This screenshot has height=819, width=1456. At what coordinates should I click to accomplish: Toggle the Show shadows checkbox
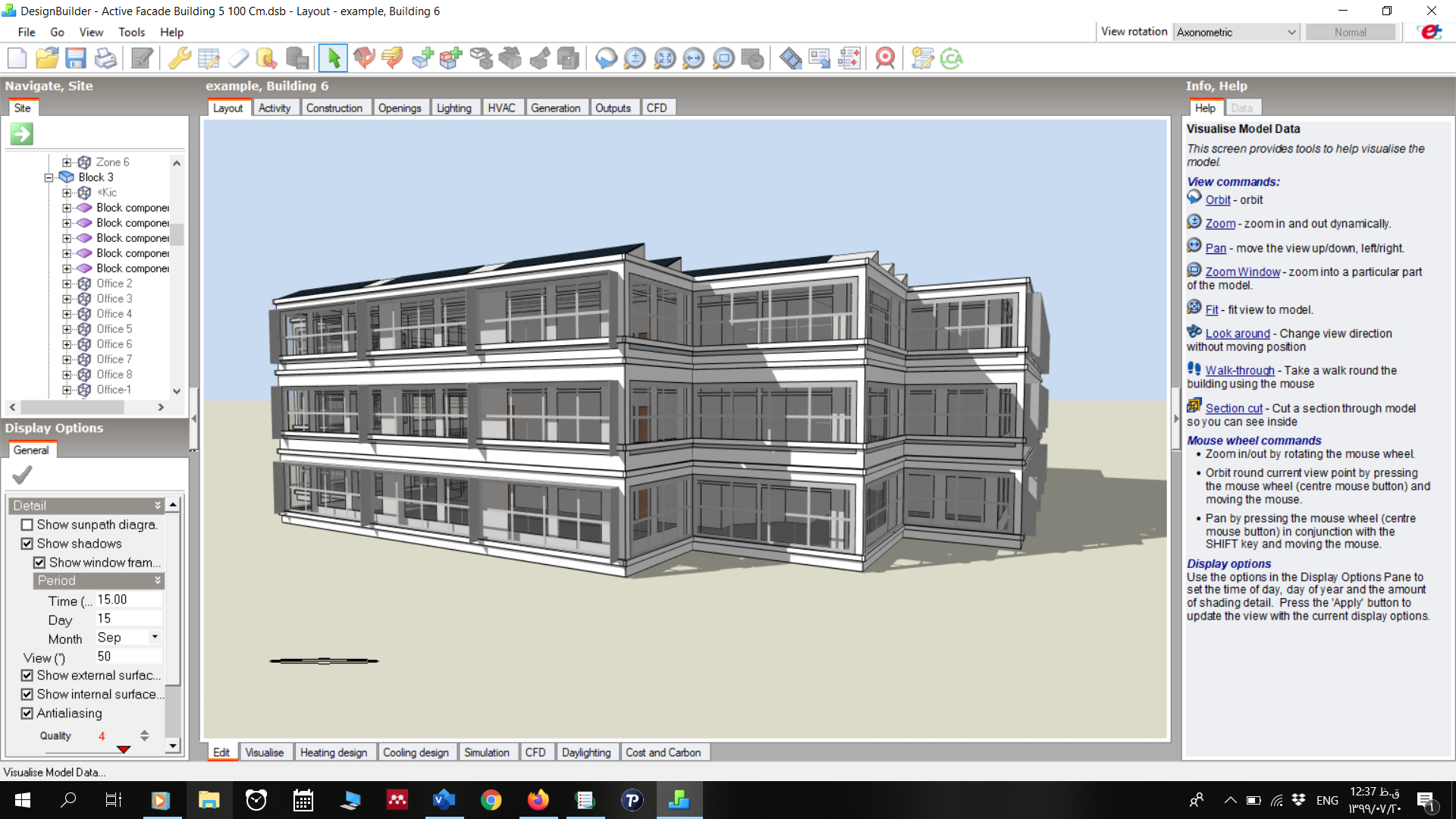coord(27,544)
